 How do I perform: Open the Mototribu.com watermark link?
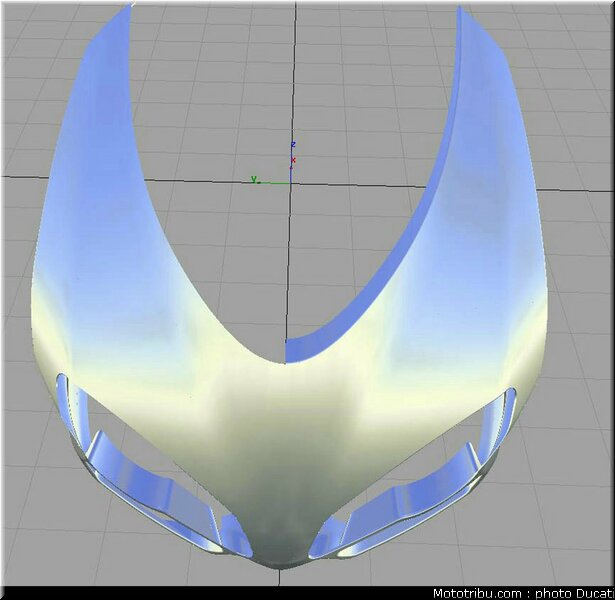[x=478, y=593]
